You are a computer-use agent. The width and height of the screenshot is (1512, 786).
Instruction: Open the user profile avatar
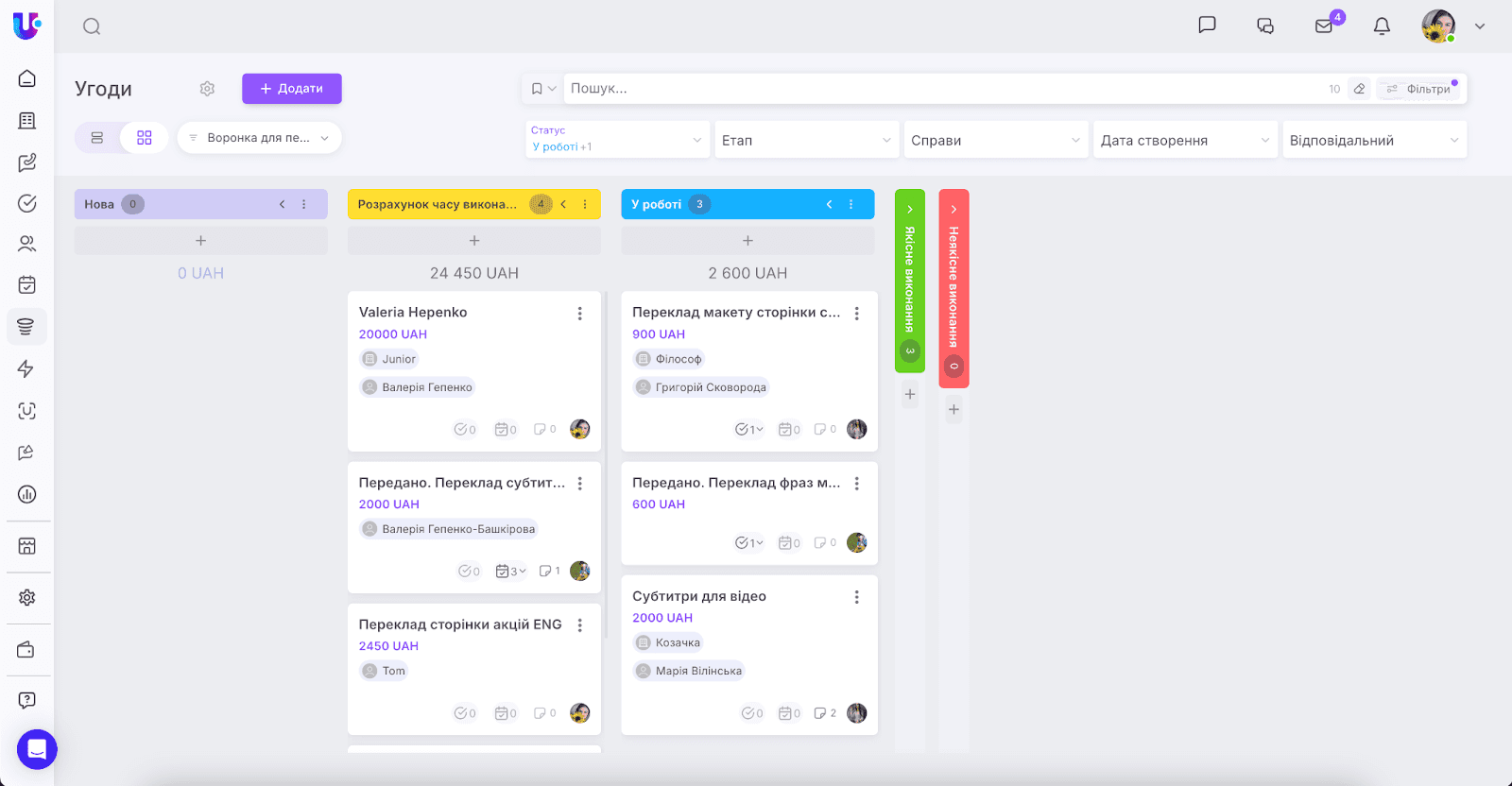point(1438,26)
